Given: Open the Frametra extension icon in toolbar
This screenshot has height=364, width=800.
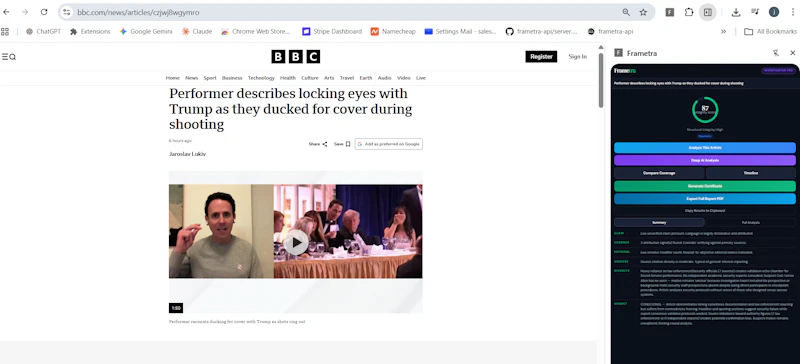Looking at the screenshot, I should coord(669,12).
